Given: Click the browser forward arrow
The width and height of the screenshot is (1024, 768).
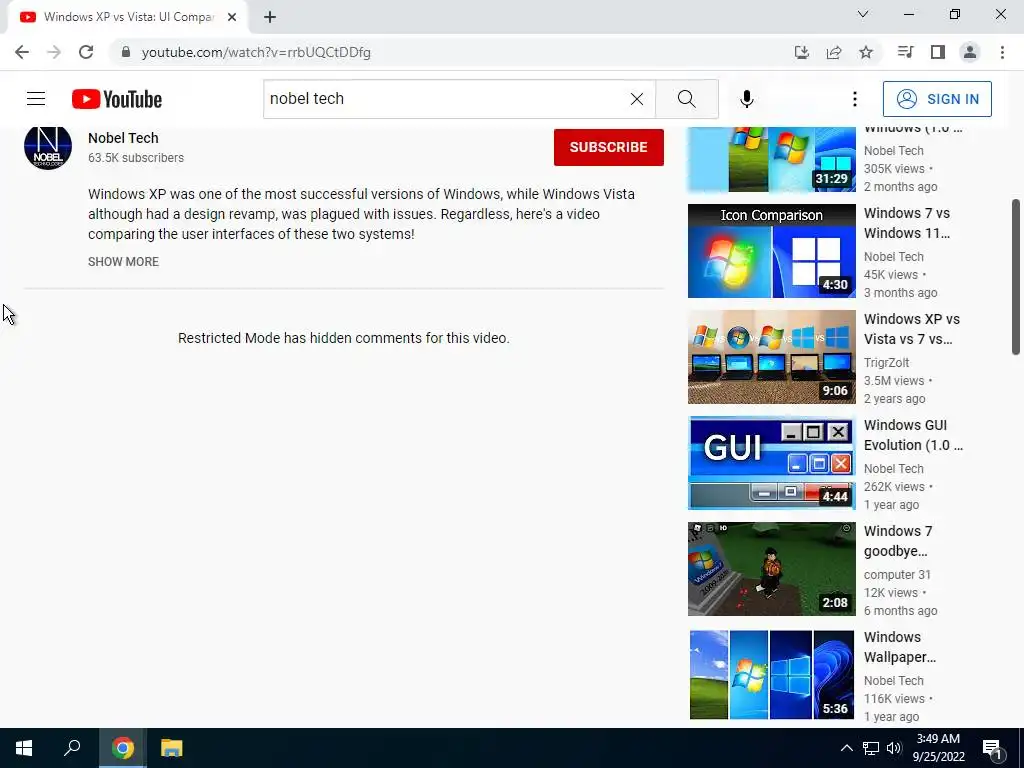Looking at the screenshot, I should (x=54, y=52).
